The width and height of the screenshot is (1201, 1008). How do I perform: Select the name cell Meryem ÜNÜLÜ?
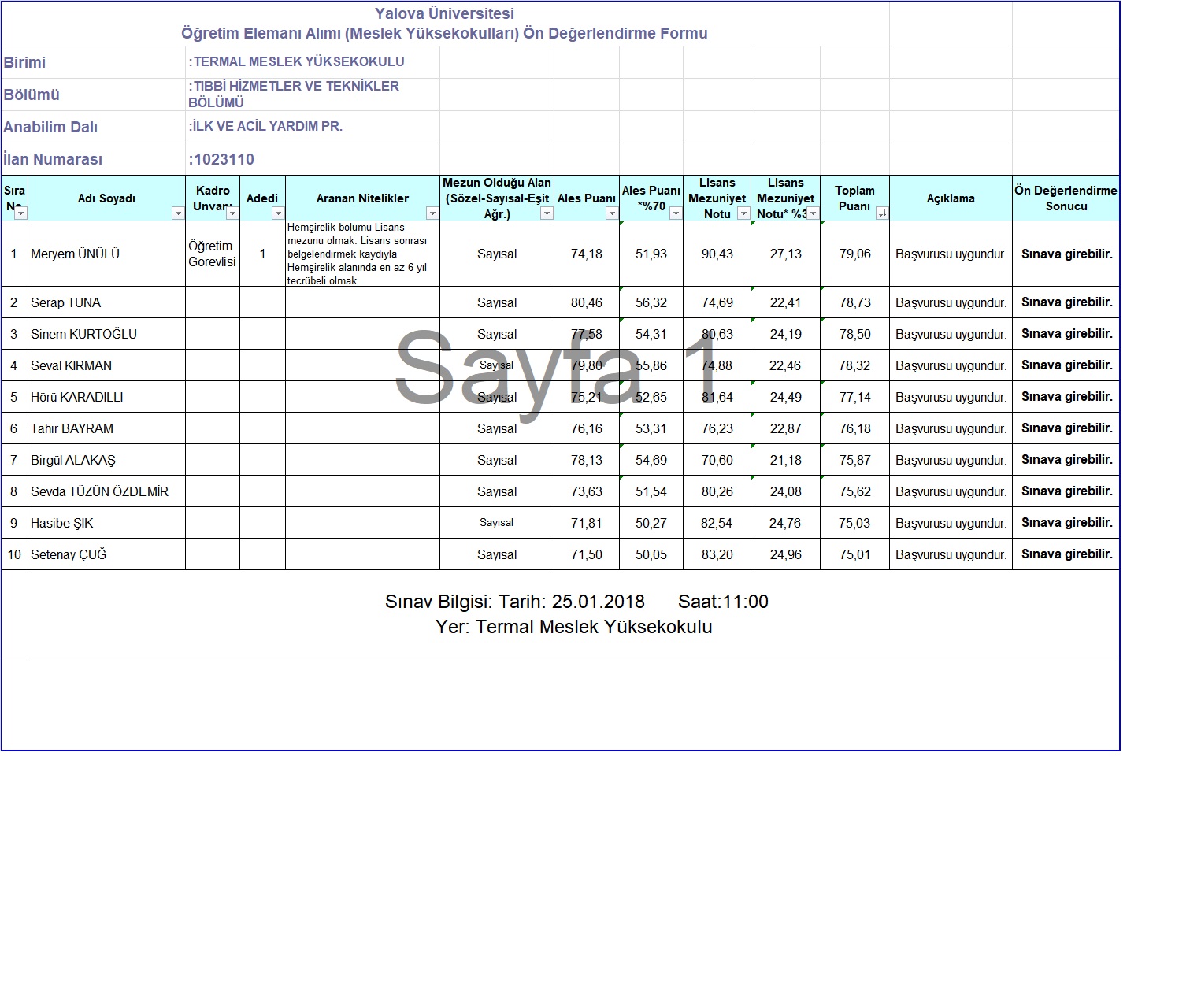106,254
